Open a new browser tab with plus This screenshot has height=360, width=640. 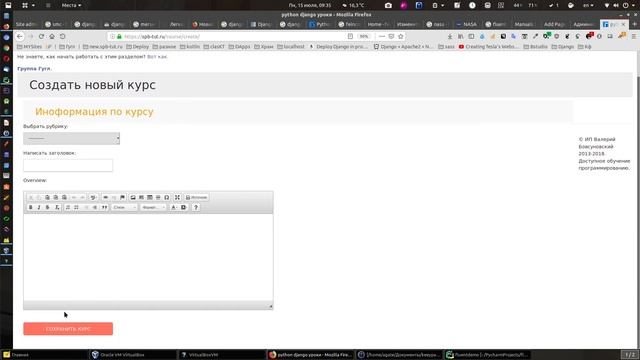click(x=634, y=24)
